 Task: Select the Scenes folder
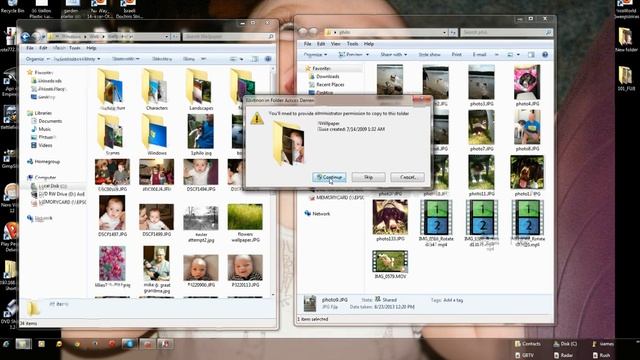pyautogui.click(x=112, y=135)
